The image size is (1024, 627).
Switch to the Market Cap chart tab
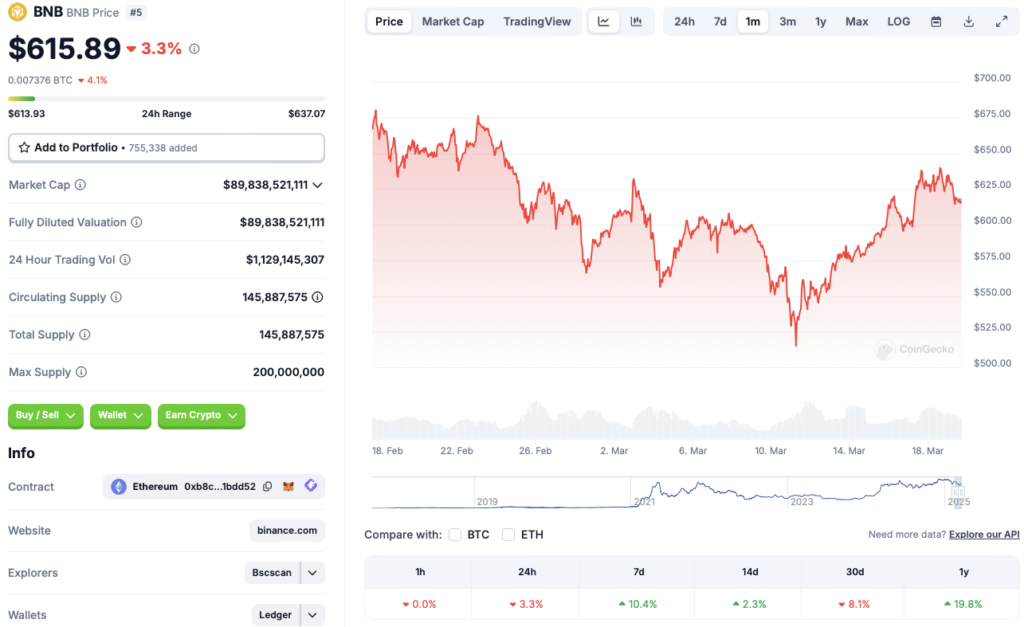(x=452, y=21)
